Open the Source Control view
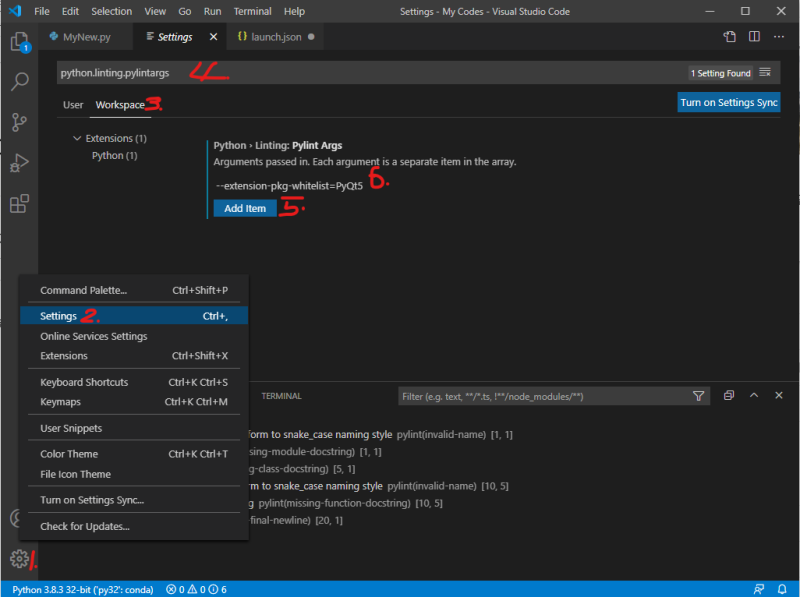 19,122
